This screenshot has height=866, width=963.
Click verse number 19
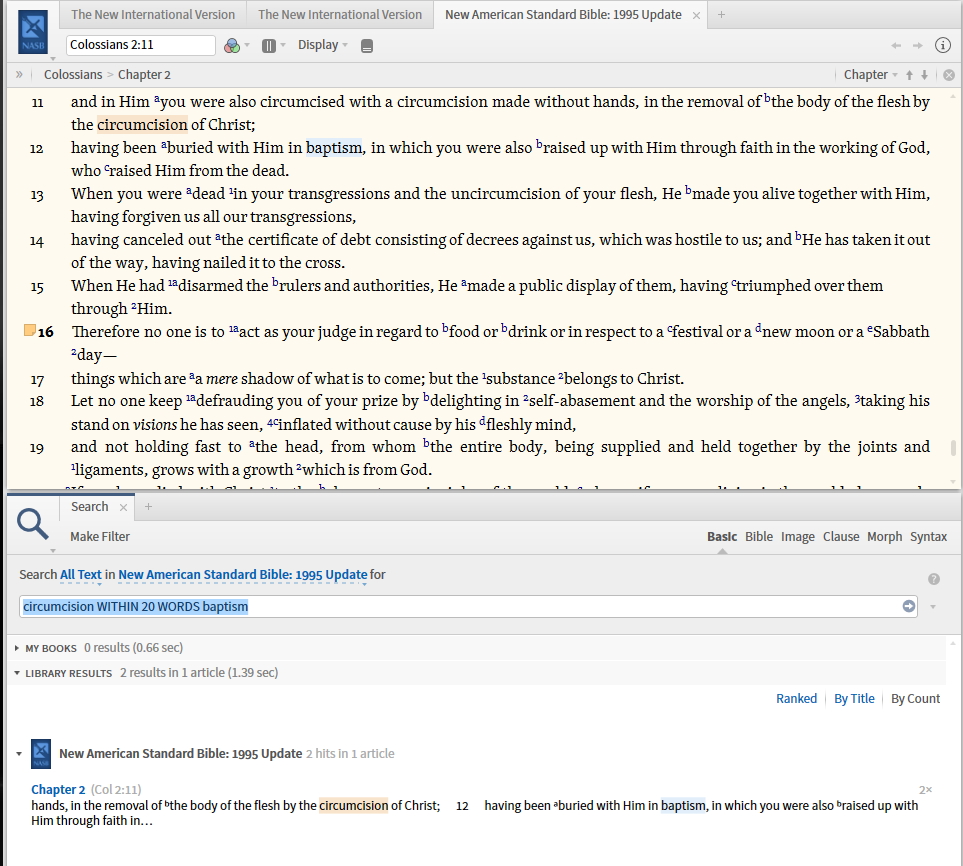click(x=37, y=448)
